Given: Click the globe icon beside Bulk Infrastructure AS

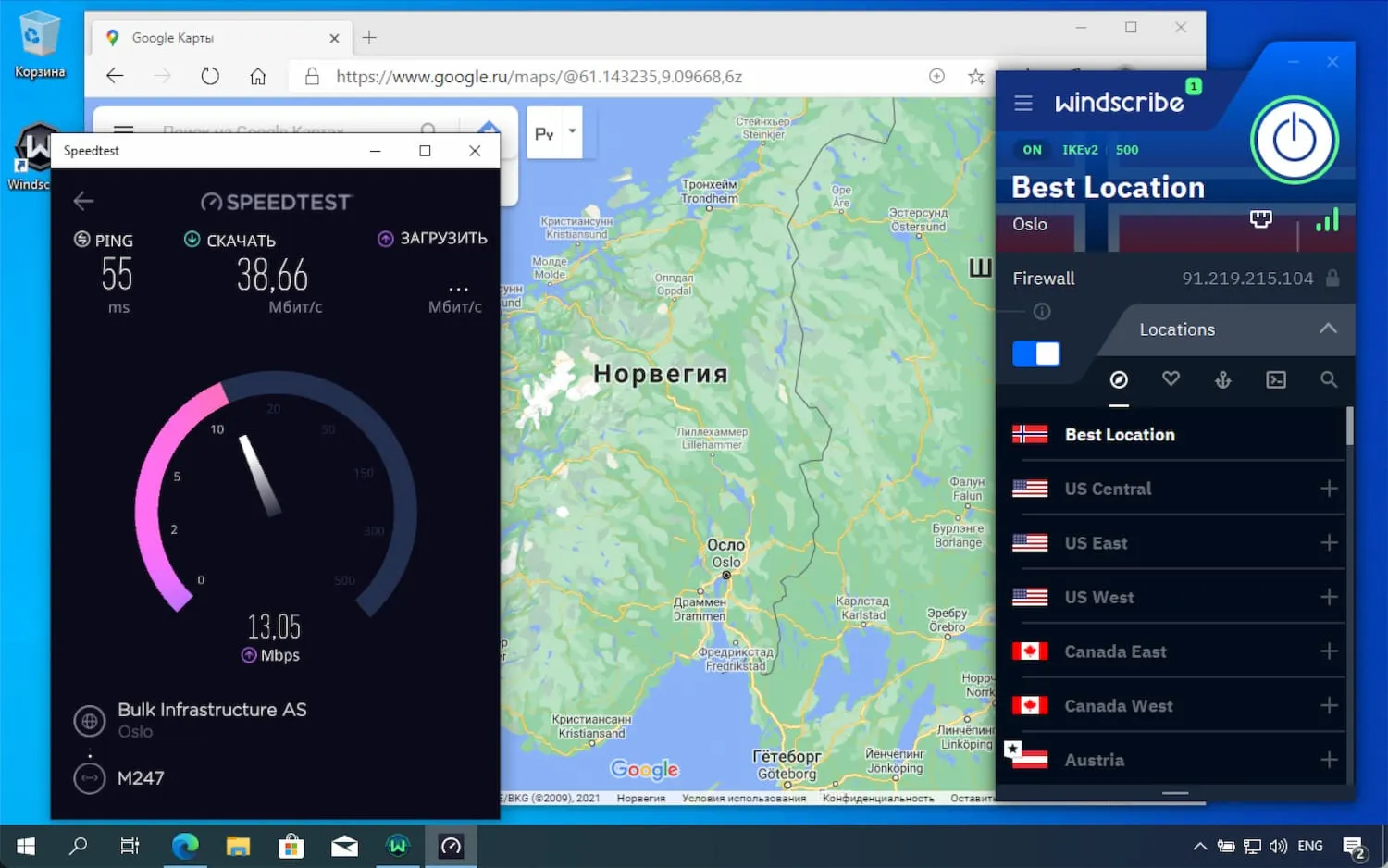Looking at the screenshot, I should (x=90, y=721).
